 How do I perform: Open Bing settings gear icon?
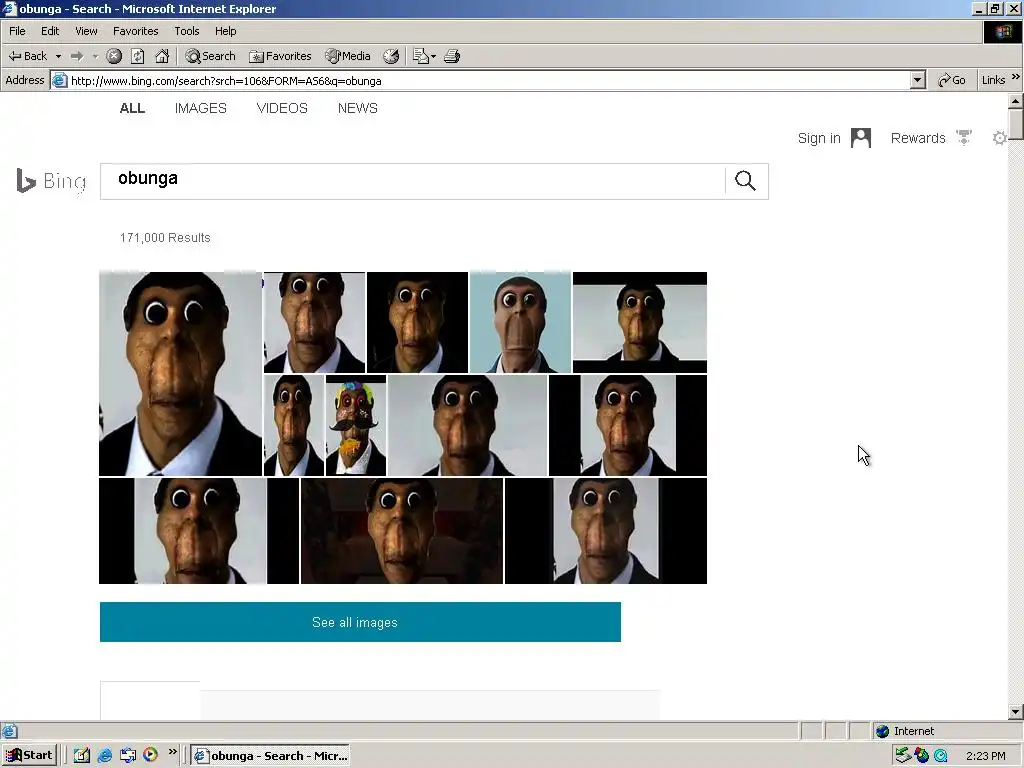[x=999, y=138]
